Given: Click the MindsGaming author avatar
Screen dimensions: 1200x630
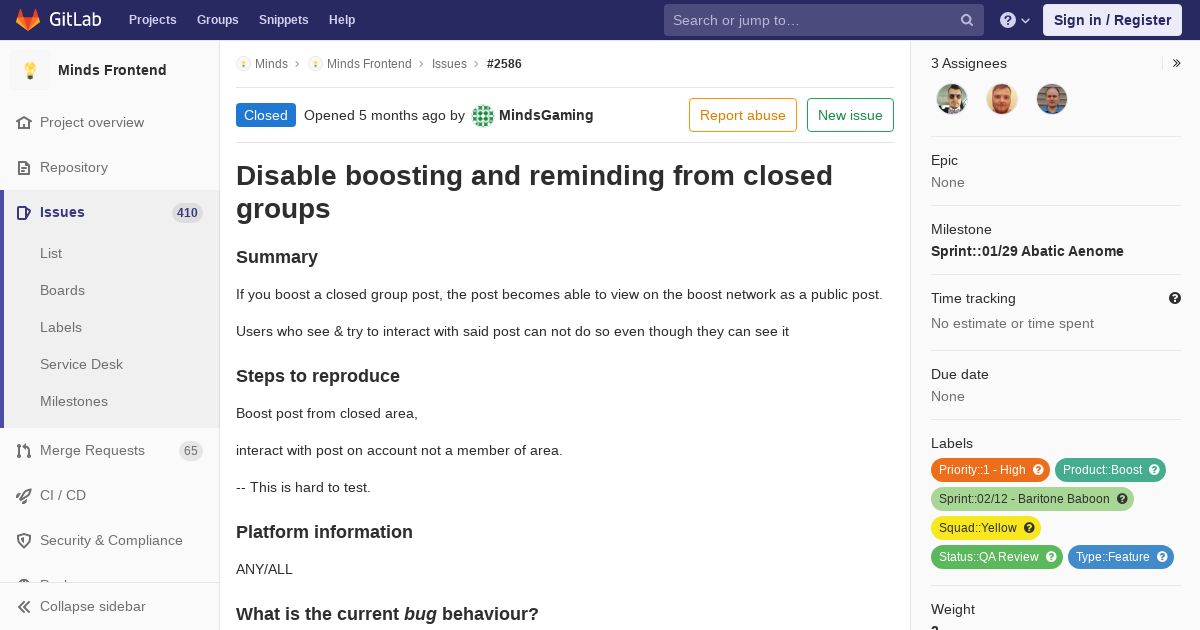Looking at the screenshot, I should point(483,115).
